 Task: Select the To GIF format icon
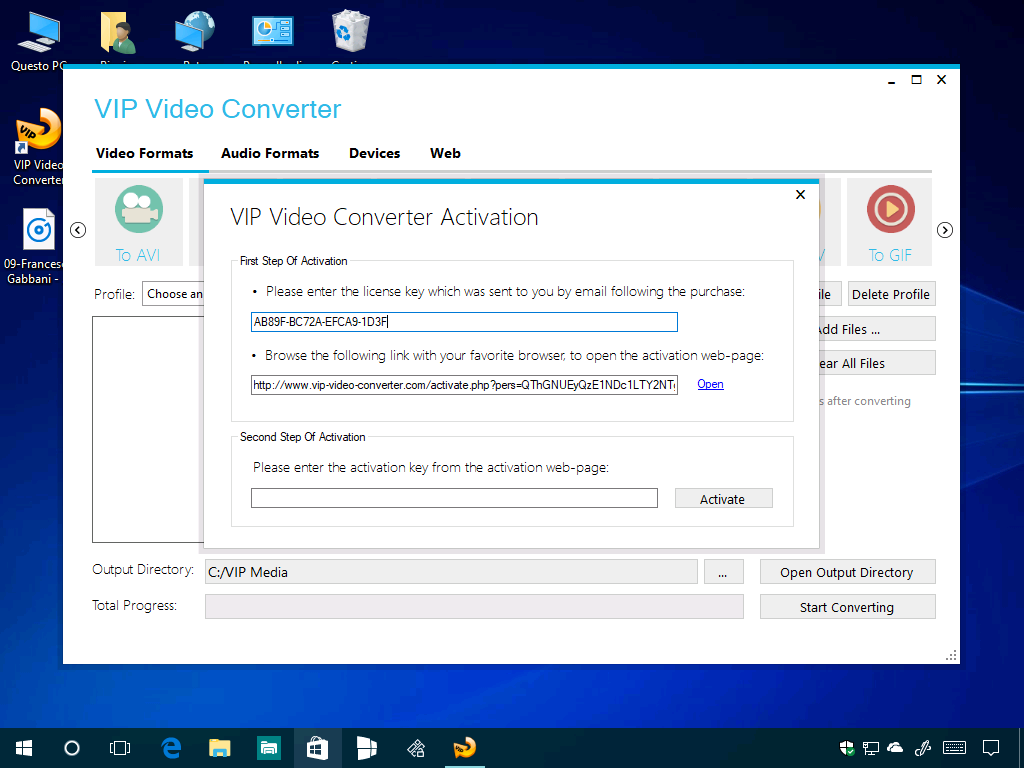(x=889, y=222)
